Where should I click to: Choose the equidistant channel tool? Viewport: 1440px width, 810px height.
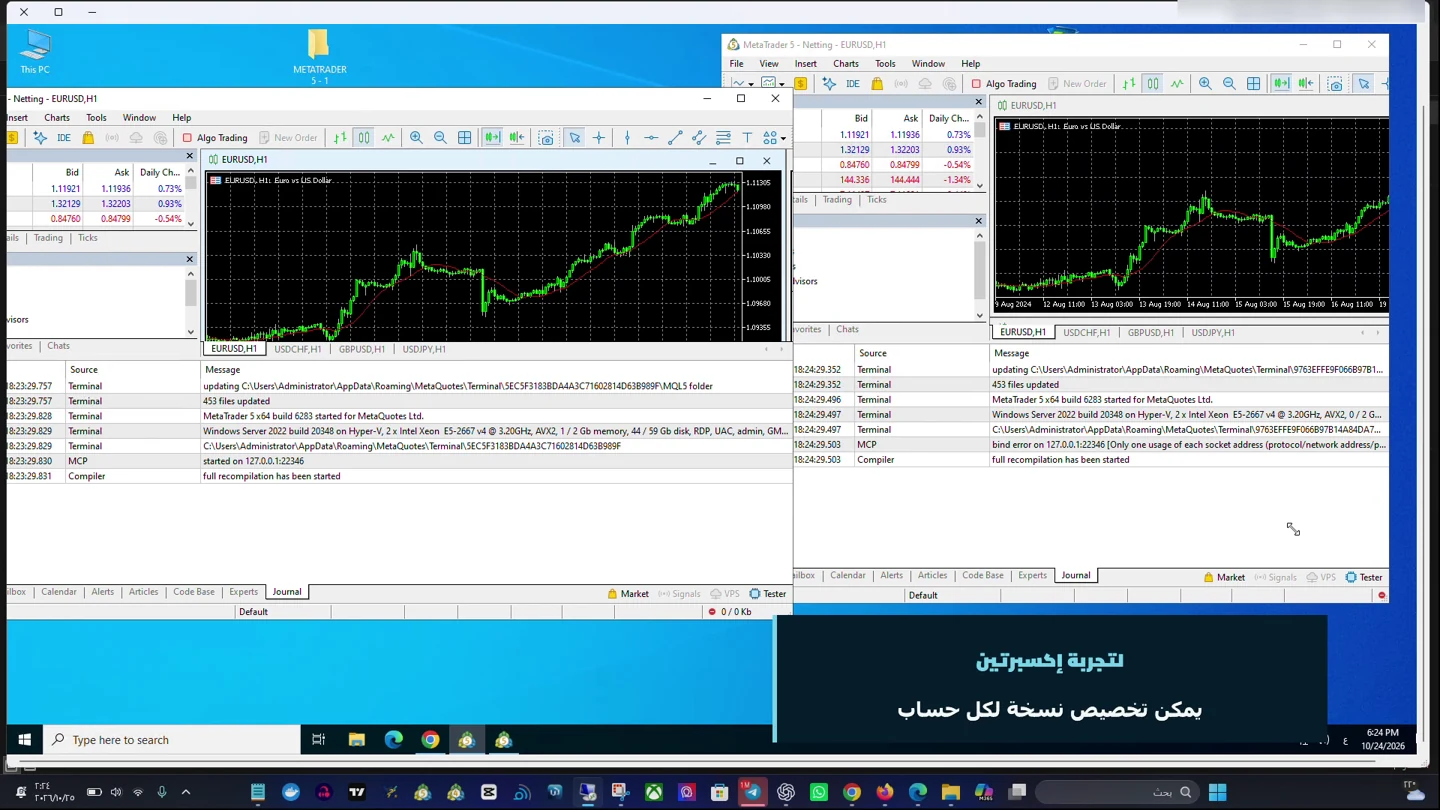click(699, 138)
